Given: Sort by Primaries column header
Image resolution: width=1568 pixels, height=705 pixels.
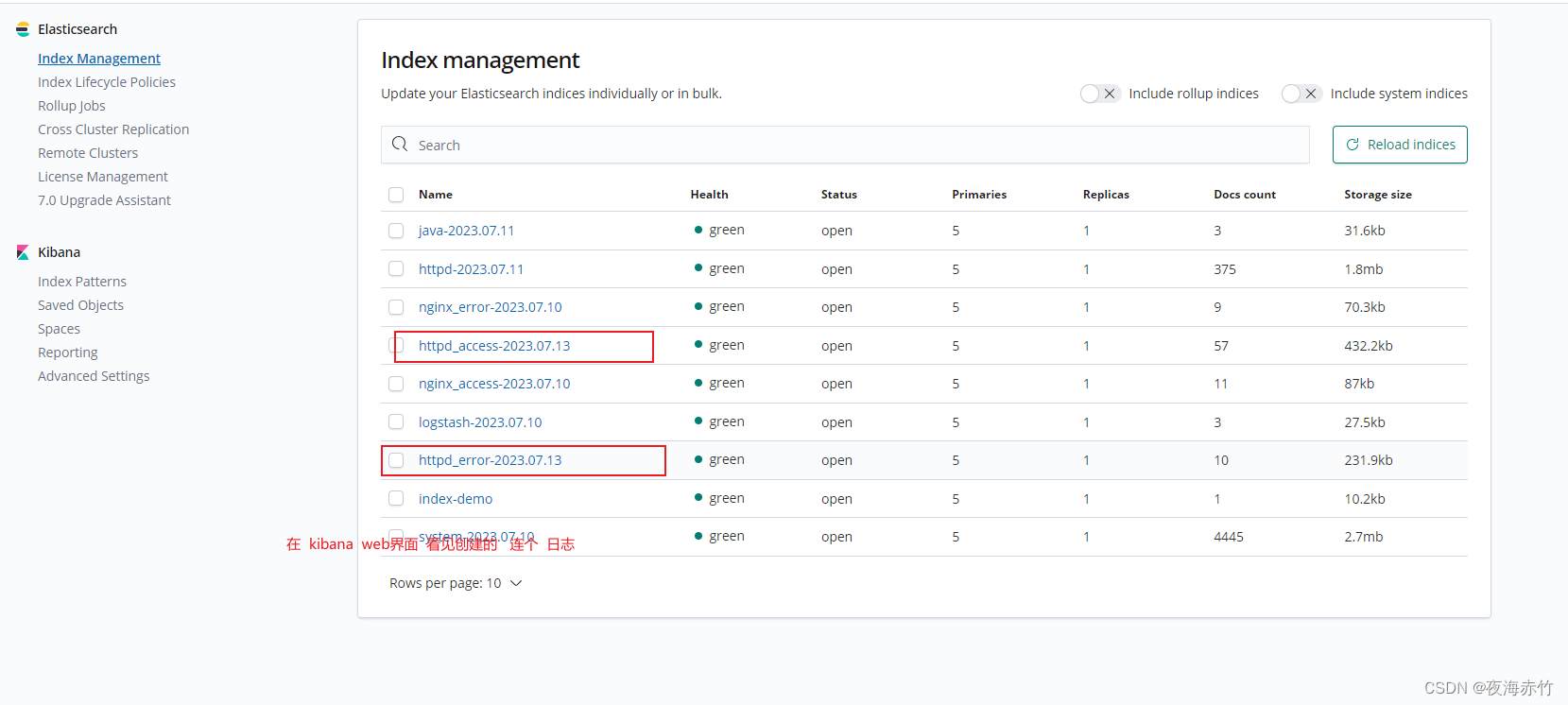Looking at the screenshot, I should click(x=979, y=195).
